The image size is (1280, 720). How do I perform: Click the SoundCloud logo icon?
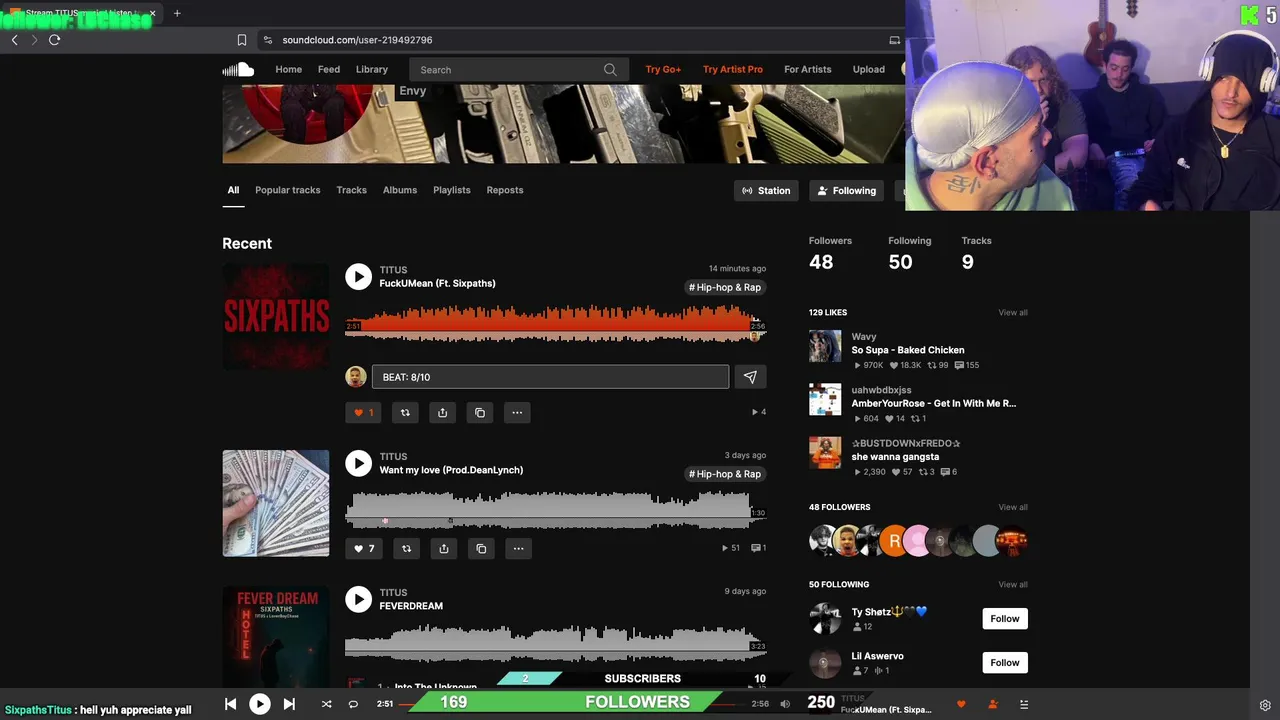238,69
